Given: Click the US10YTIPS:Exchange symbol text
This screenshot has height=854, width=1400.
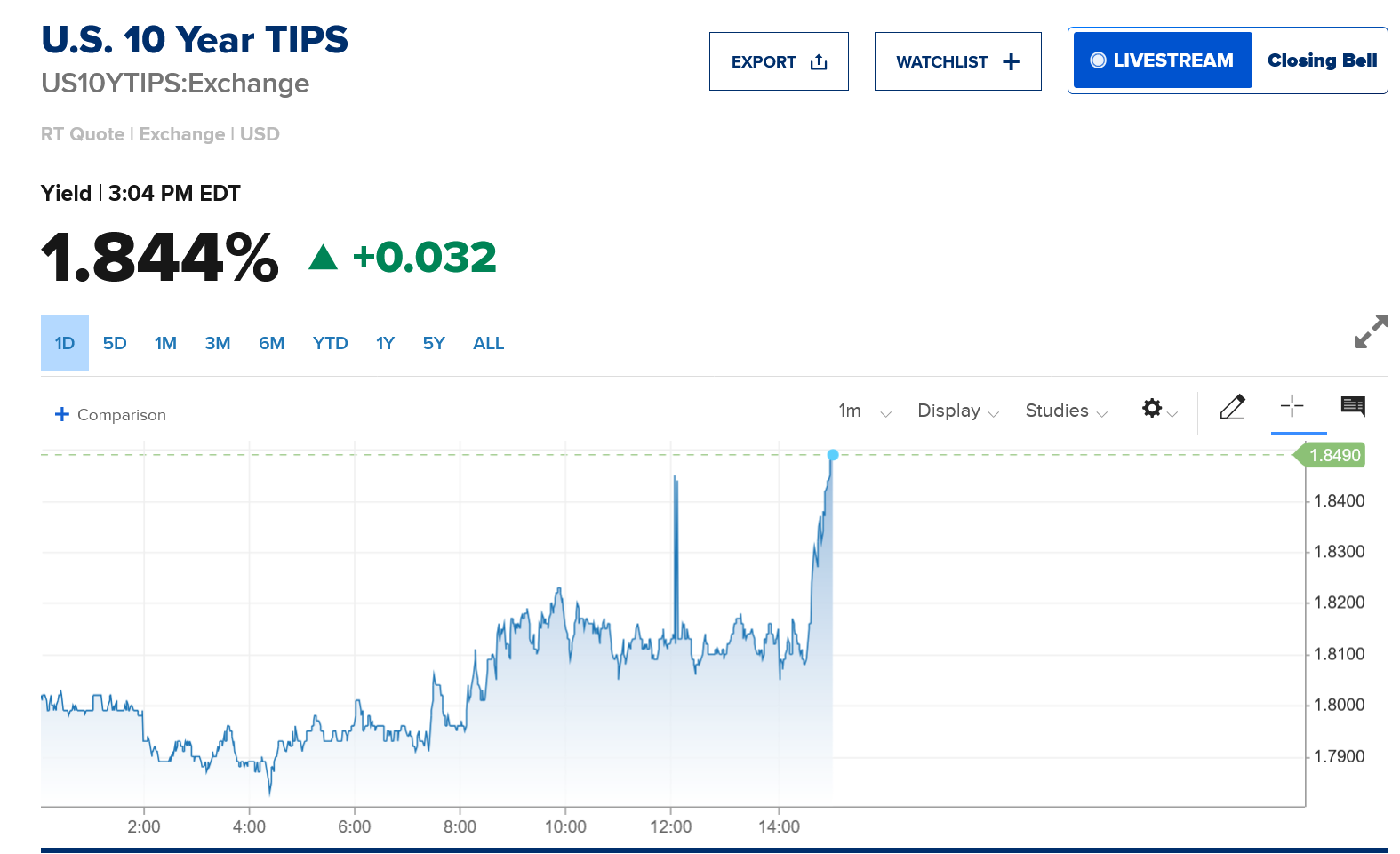Looking at the screenshot, I should [x=175, y=84].
